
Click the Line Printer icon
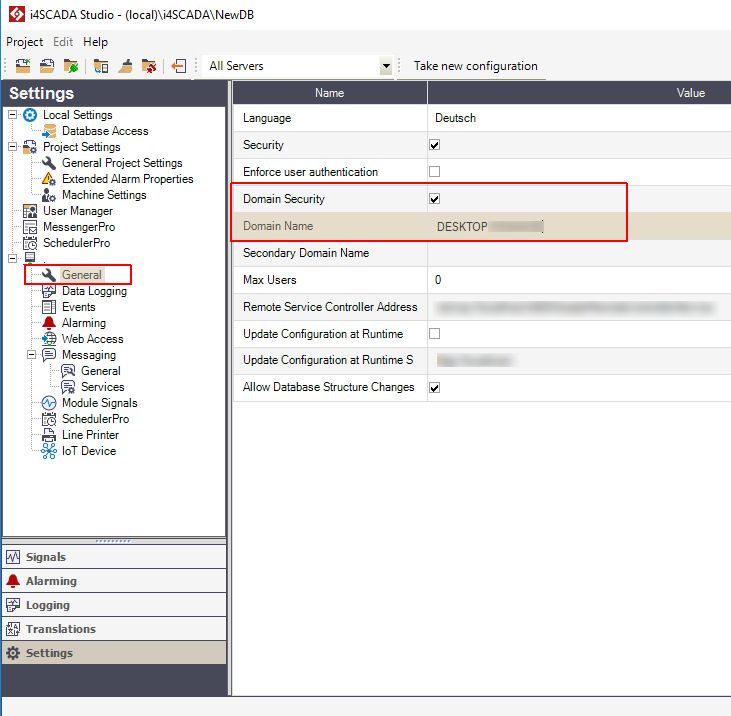49,435
